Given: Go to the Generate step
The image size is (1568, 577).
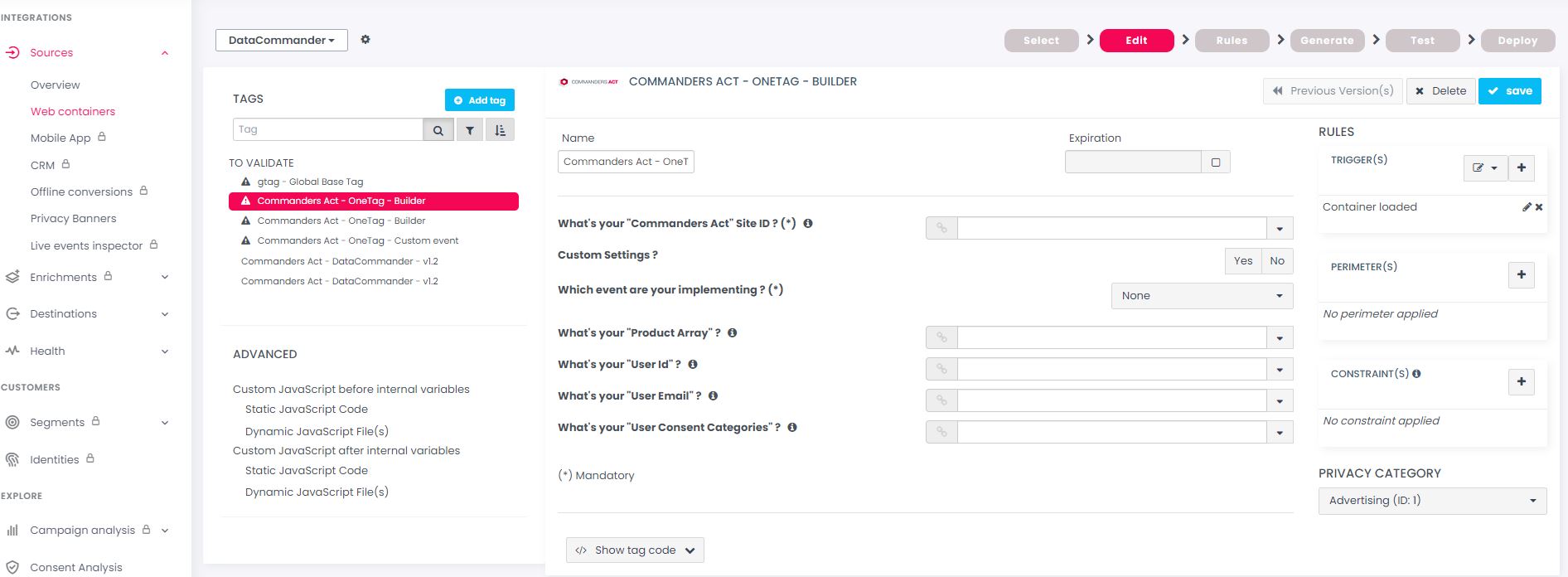Looking at the screenshot, I should pos(1328,41).
